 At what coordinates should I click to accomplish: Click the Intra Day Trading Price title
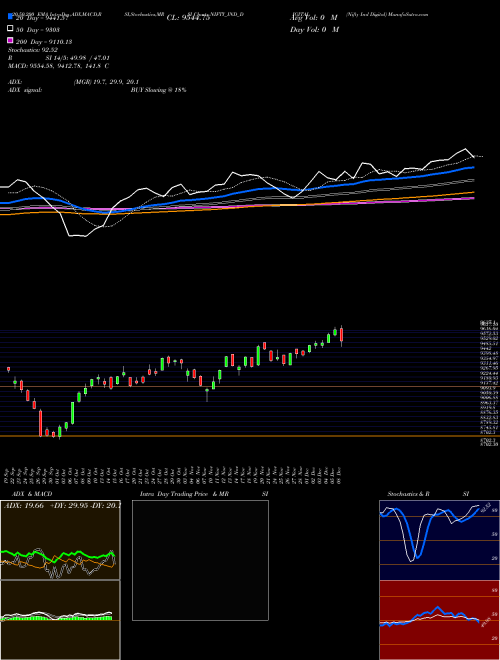point(184,494)
